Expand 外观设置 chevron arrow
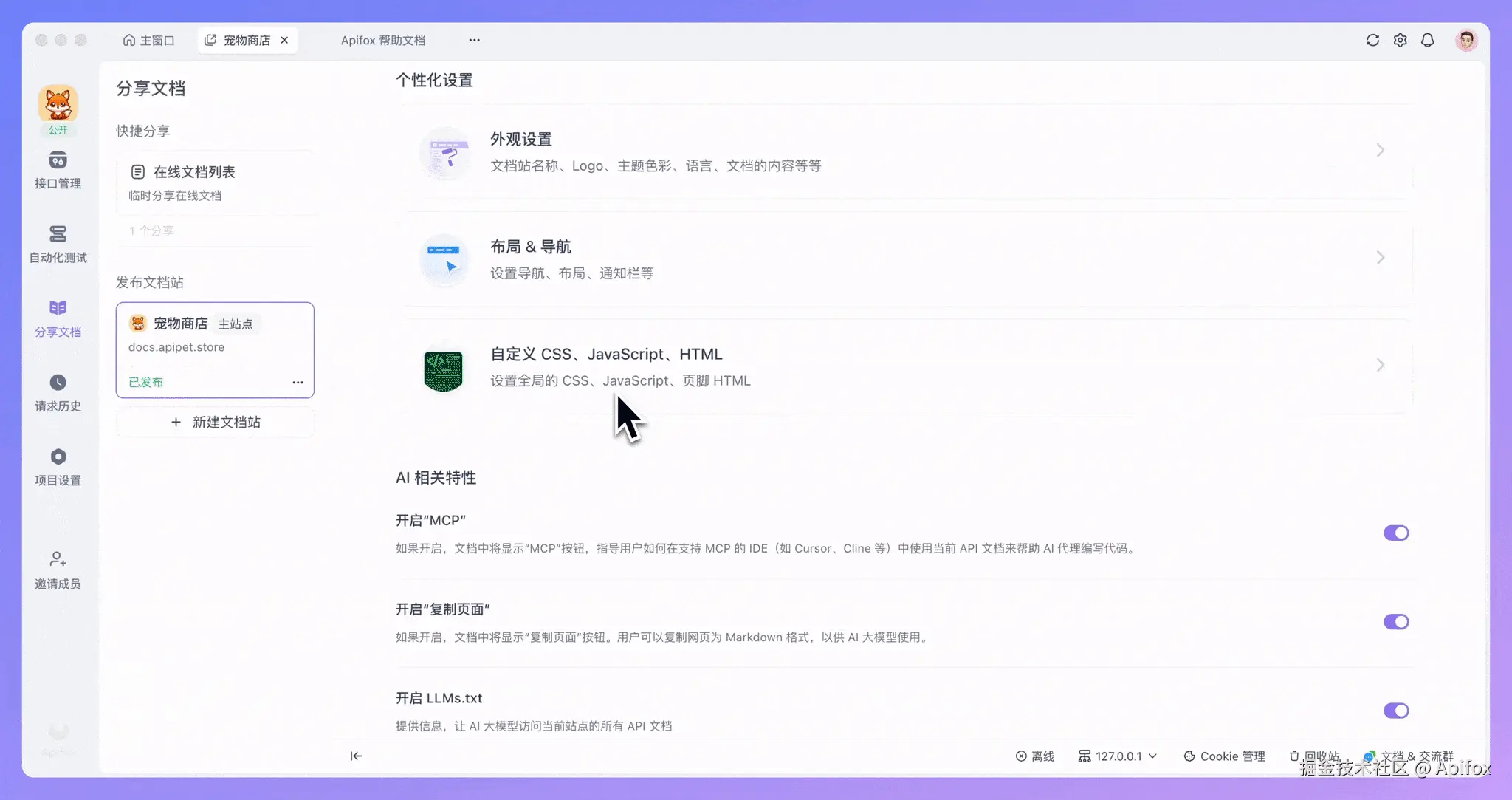This screenshot has width=1512, height=800. pos(1380,151)
